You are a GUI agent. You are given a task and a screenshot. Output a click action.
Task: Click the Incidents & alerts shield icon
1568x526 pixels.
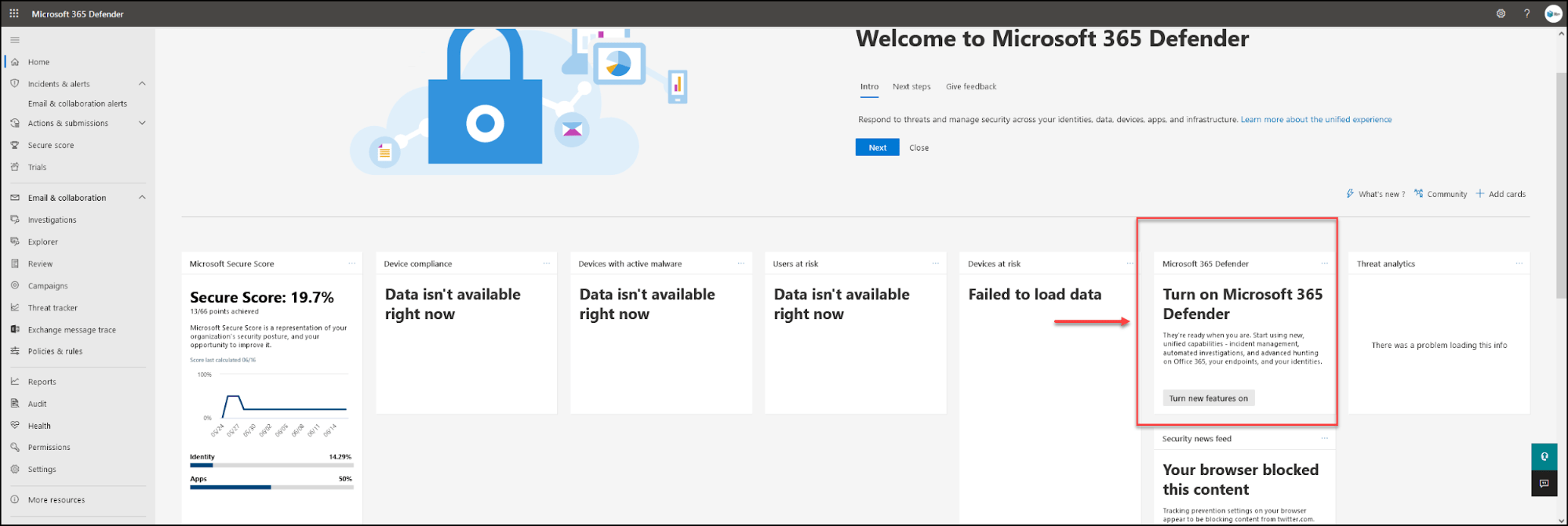click(15, 84)
